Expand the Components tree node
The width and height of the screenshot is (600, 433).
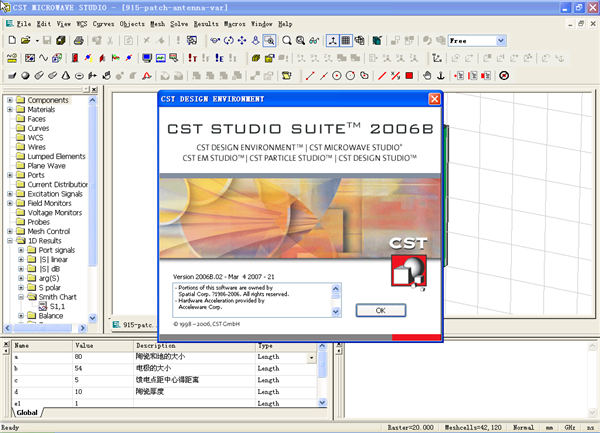click(10, 100)
